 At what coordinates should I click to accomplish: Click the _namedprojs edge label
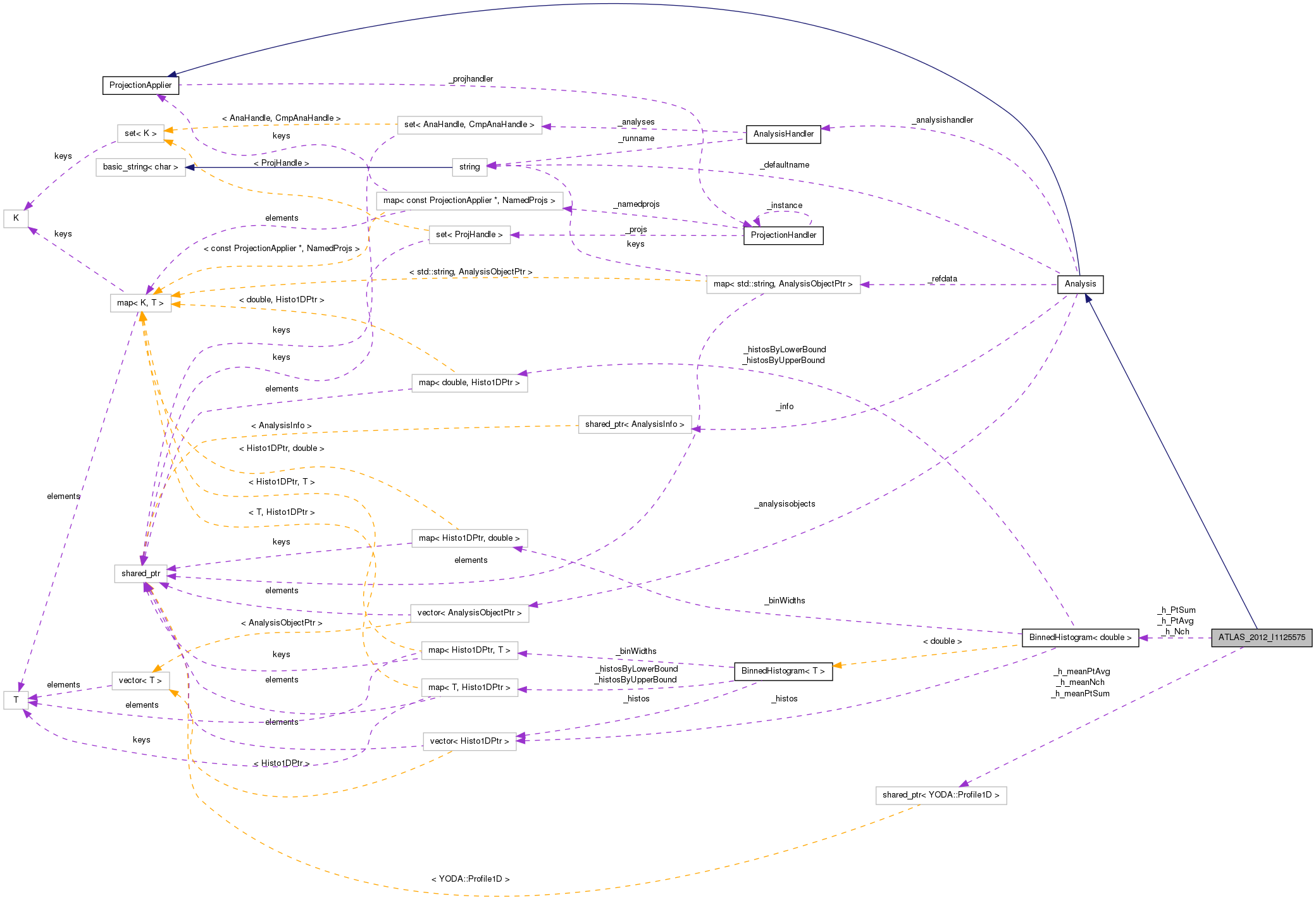tap(636, 204)
